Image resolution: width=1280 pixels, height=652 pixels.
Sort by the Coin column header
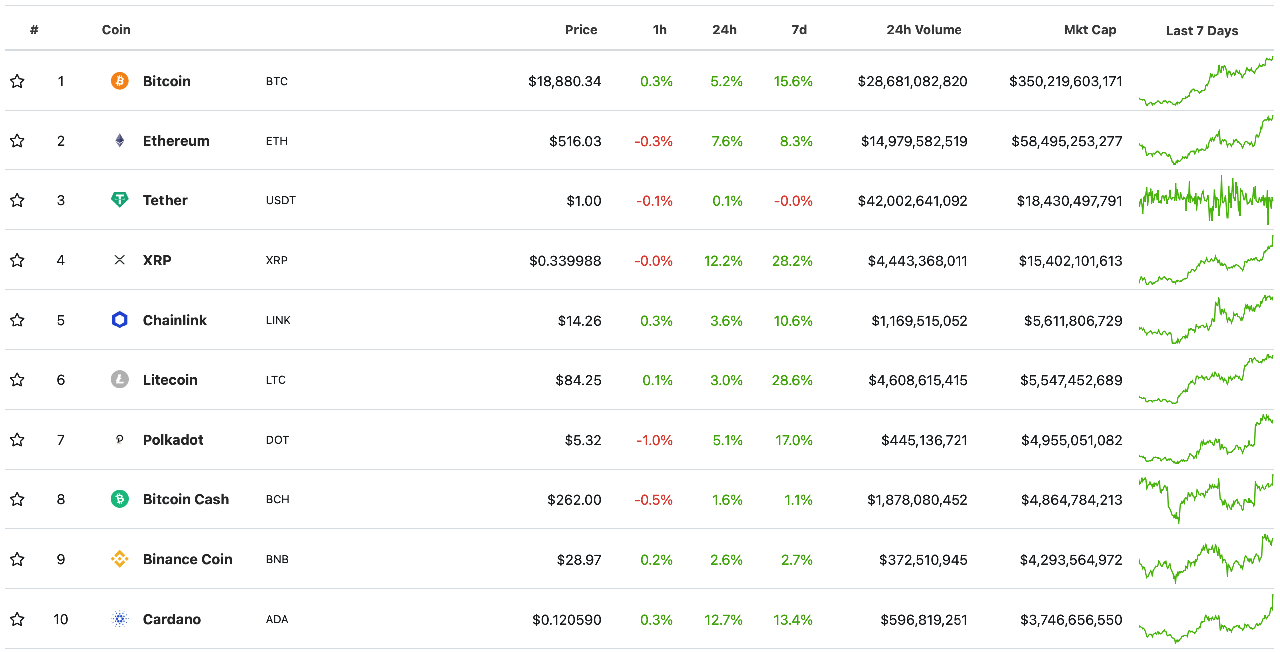[116, 30]
